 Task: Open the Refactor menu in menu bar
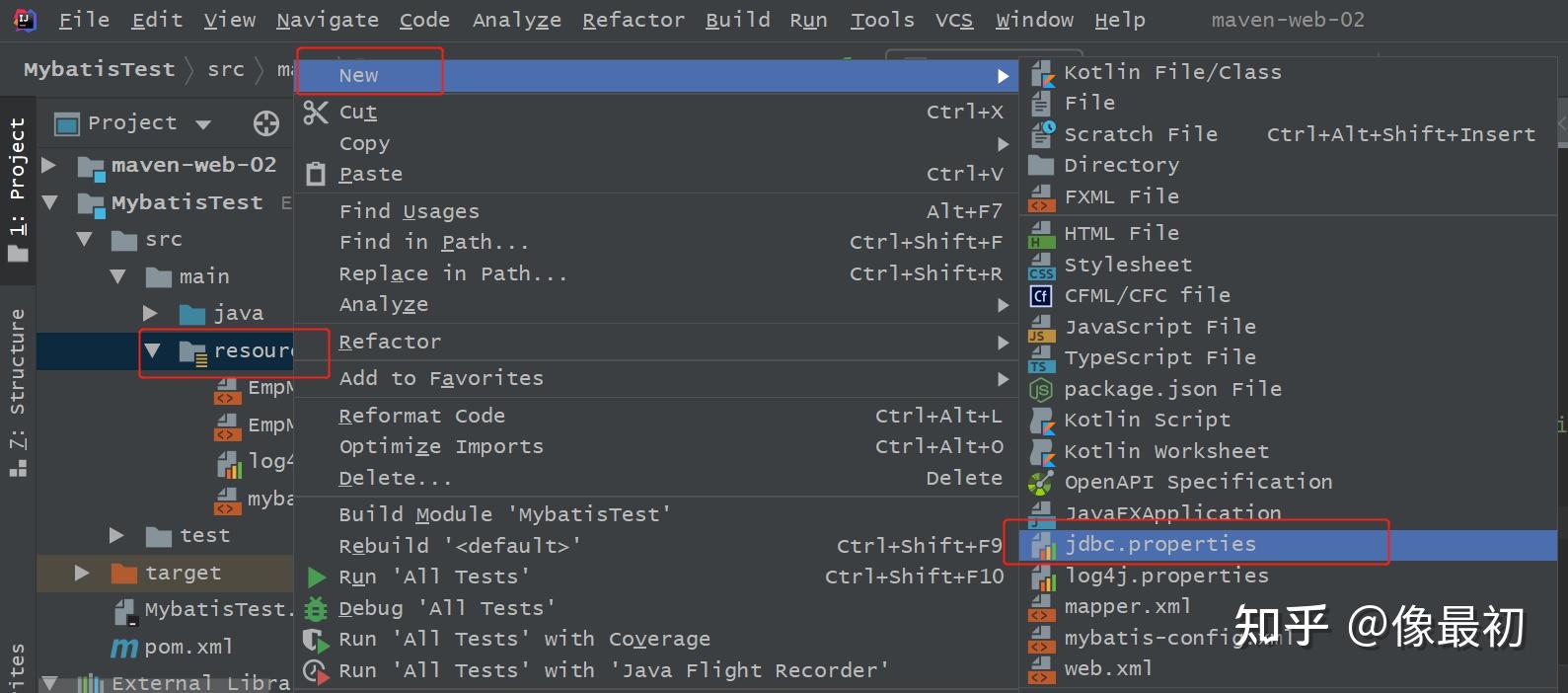pyautogui.click(x=633, y=20)
